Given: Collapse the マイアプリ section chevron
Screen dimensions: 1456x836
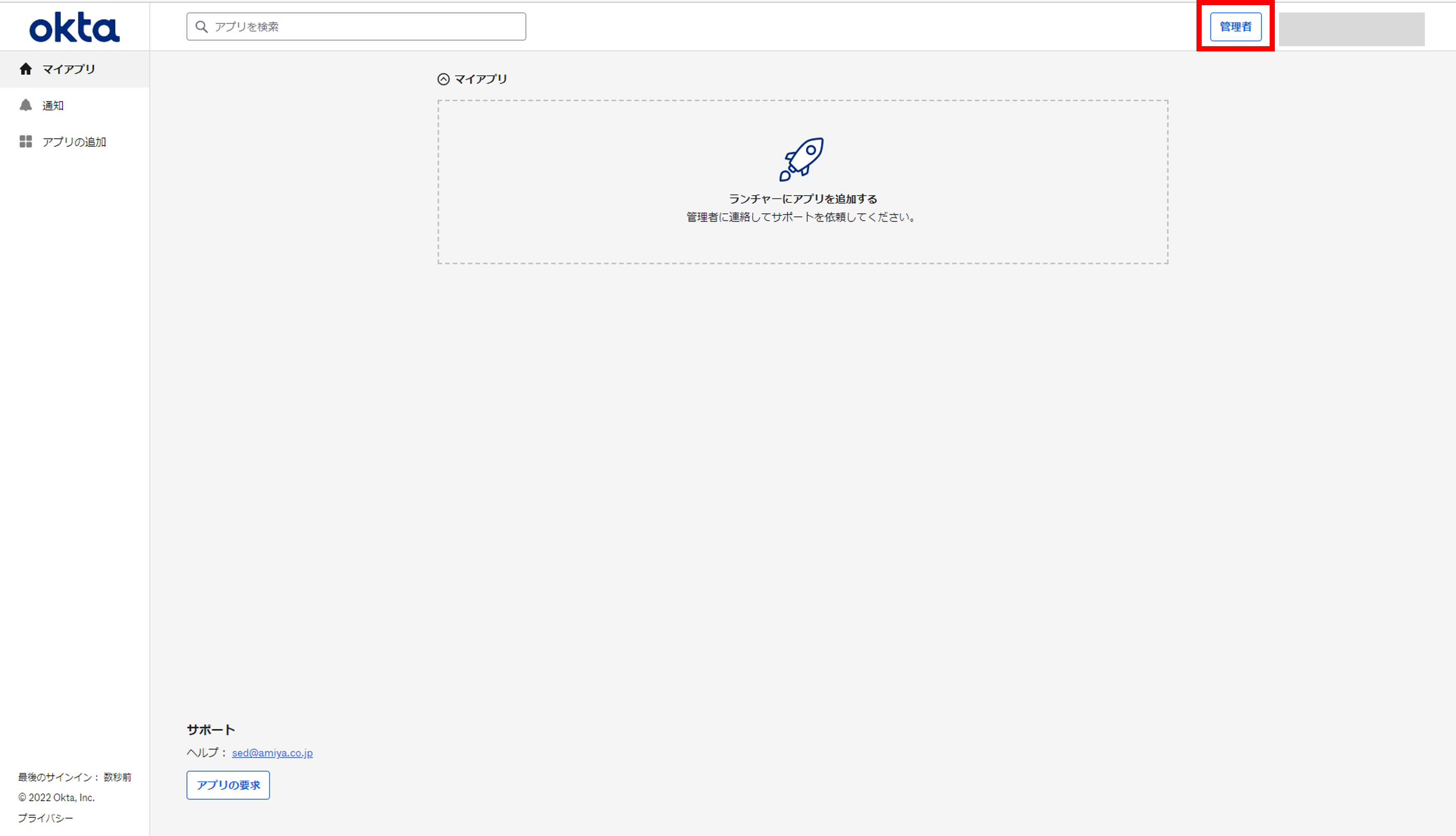Looking at the screenshot, I should tap(443, 79).
